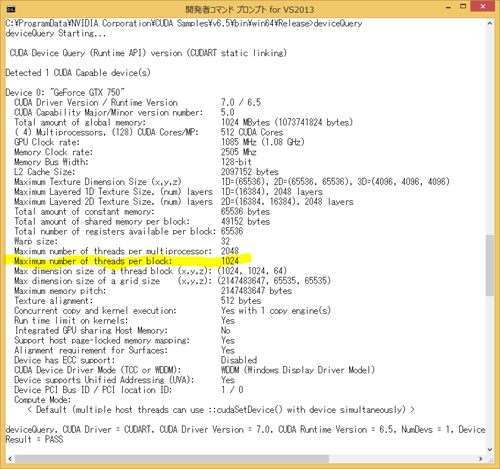
Task: Click the horizontal scrollbar thumb
Action: 172,459
